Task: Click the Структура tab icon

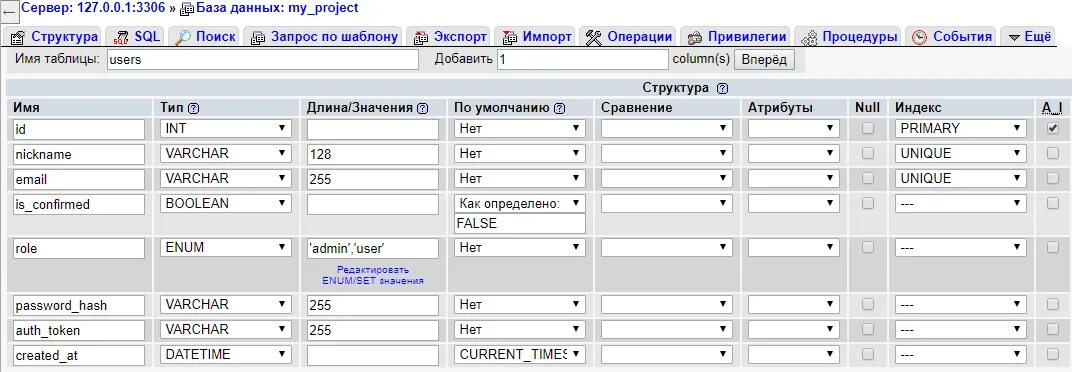Action: pyautogui.click(x=18, y=38)
